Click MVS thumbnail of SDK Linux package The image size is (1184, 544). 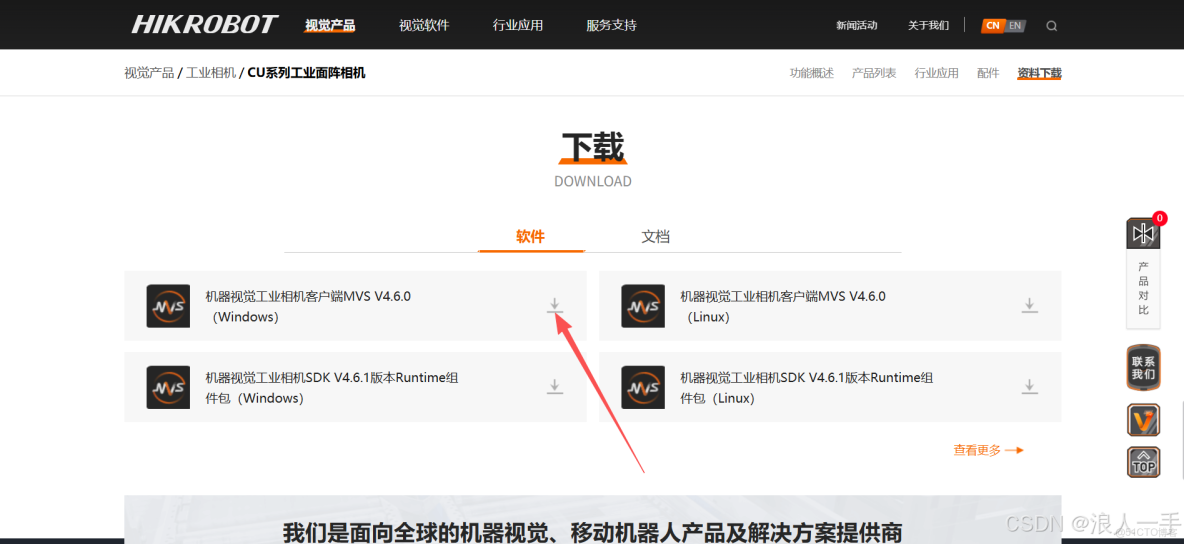point(643,388)
